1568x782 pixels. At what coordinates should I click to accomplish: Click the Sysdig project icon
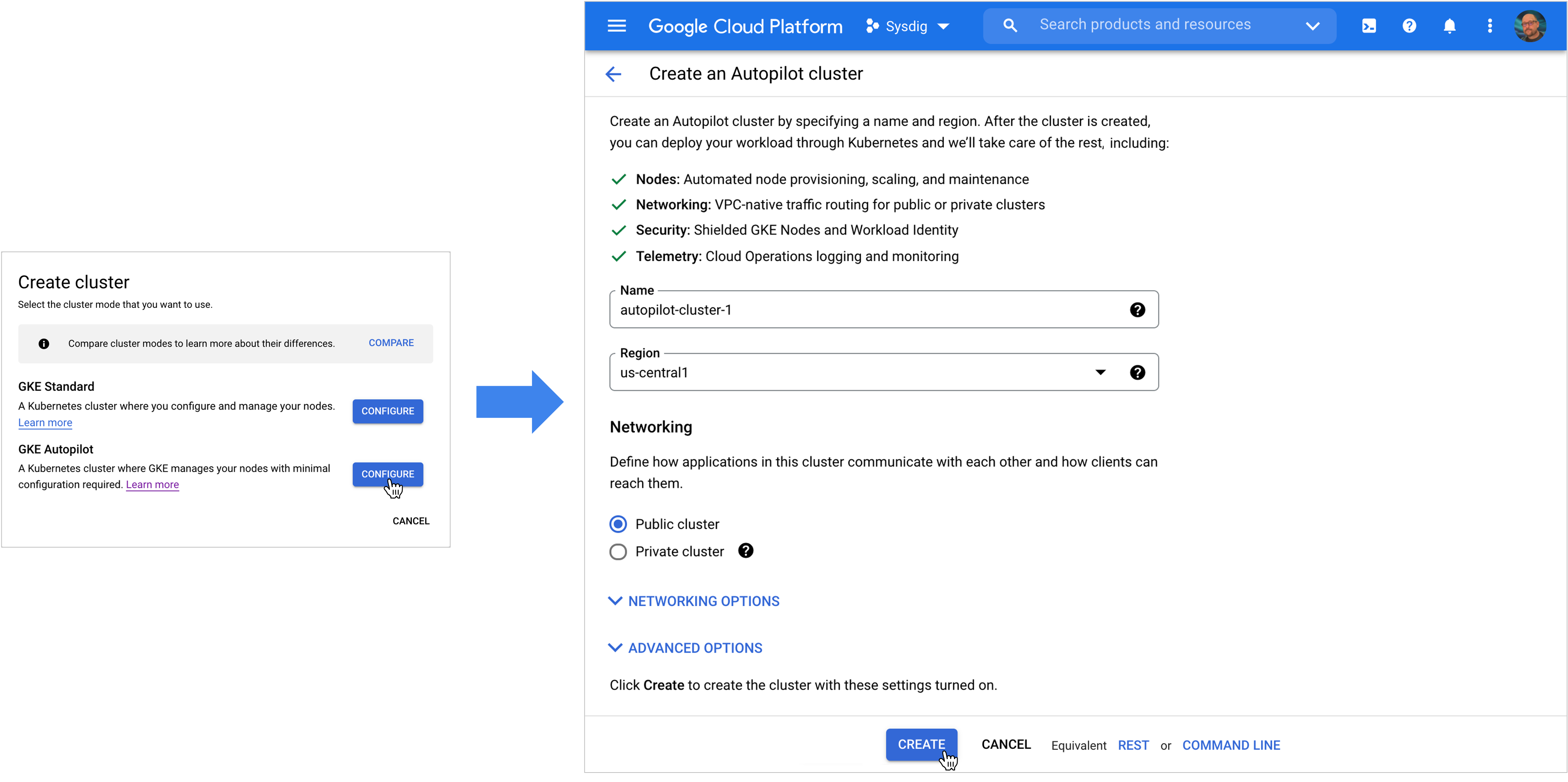[x=872, y=26]
